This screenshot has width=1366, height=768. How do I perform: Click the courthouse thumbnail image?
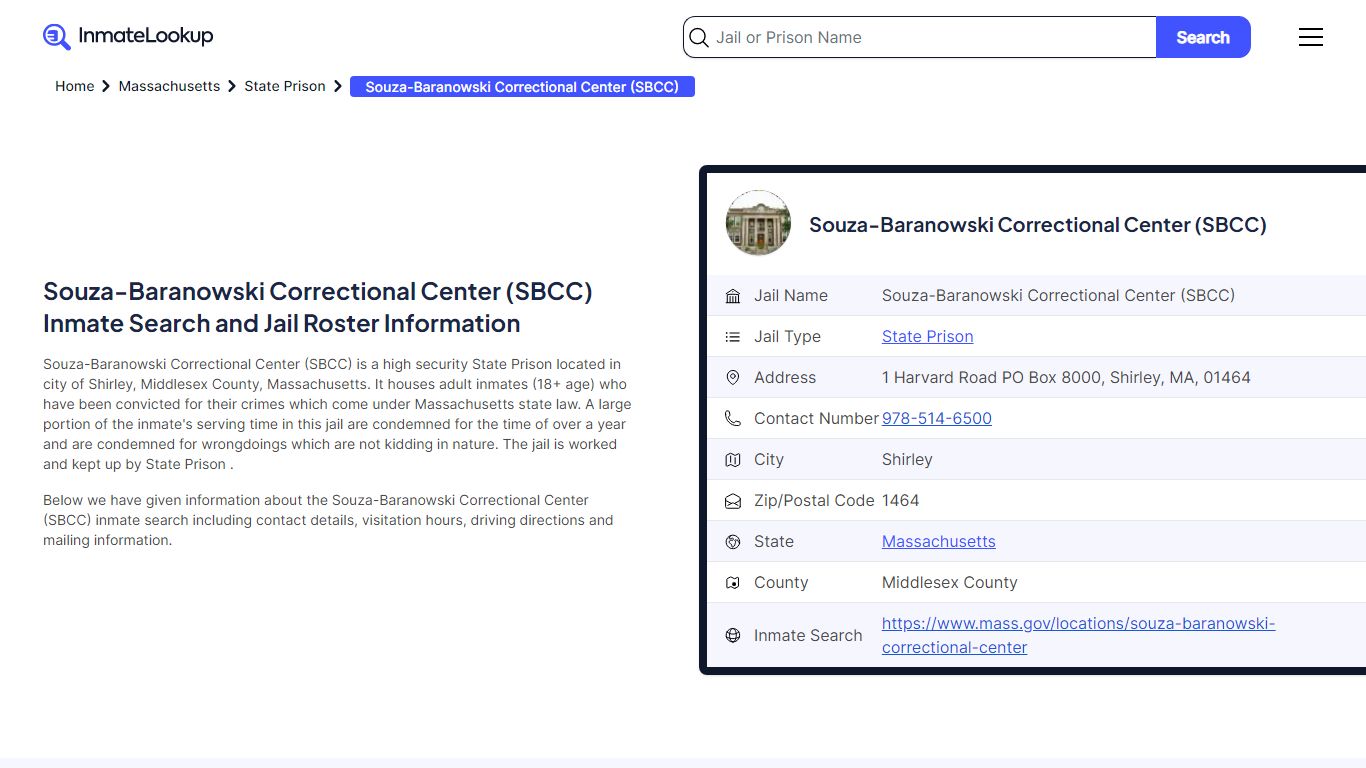pos(758,224)
